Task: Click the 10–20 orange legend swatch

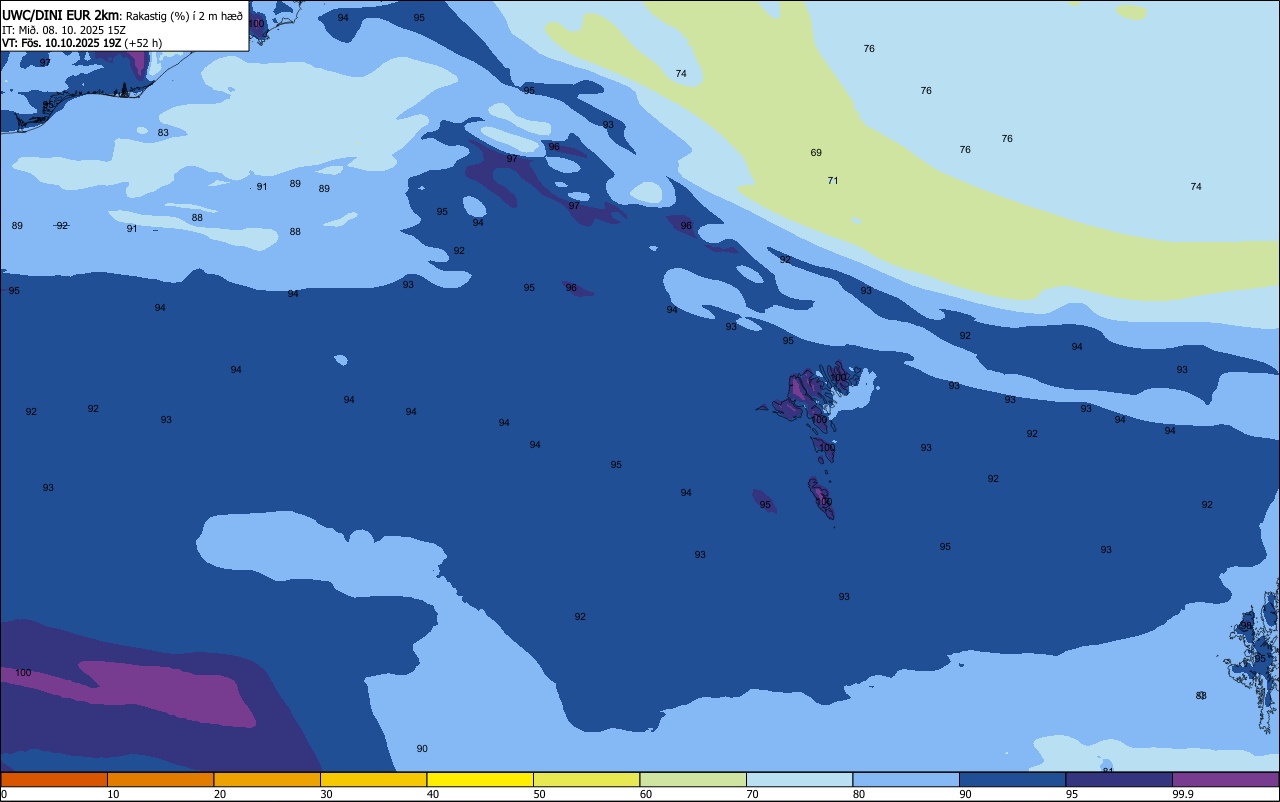Action: (160, 779)
